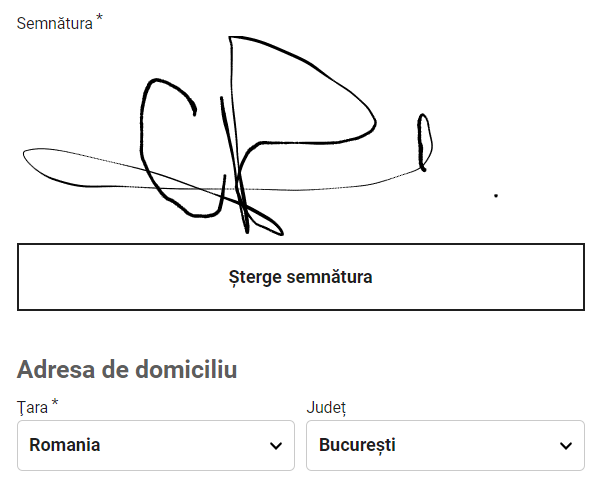
Task: Expand the chevron arrow beside Romania
Action: (x=276, y=446)
